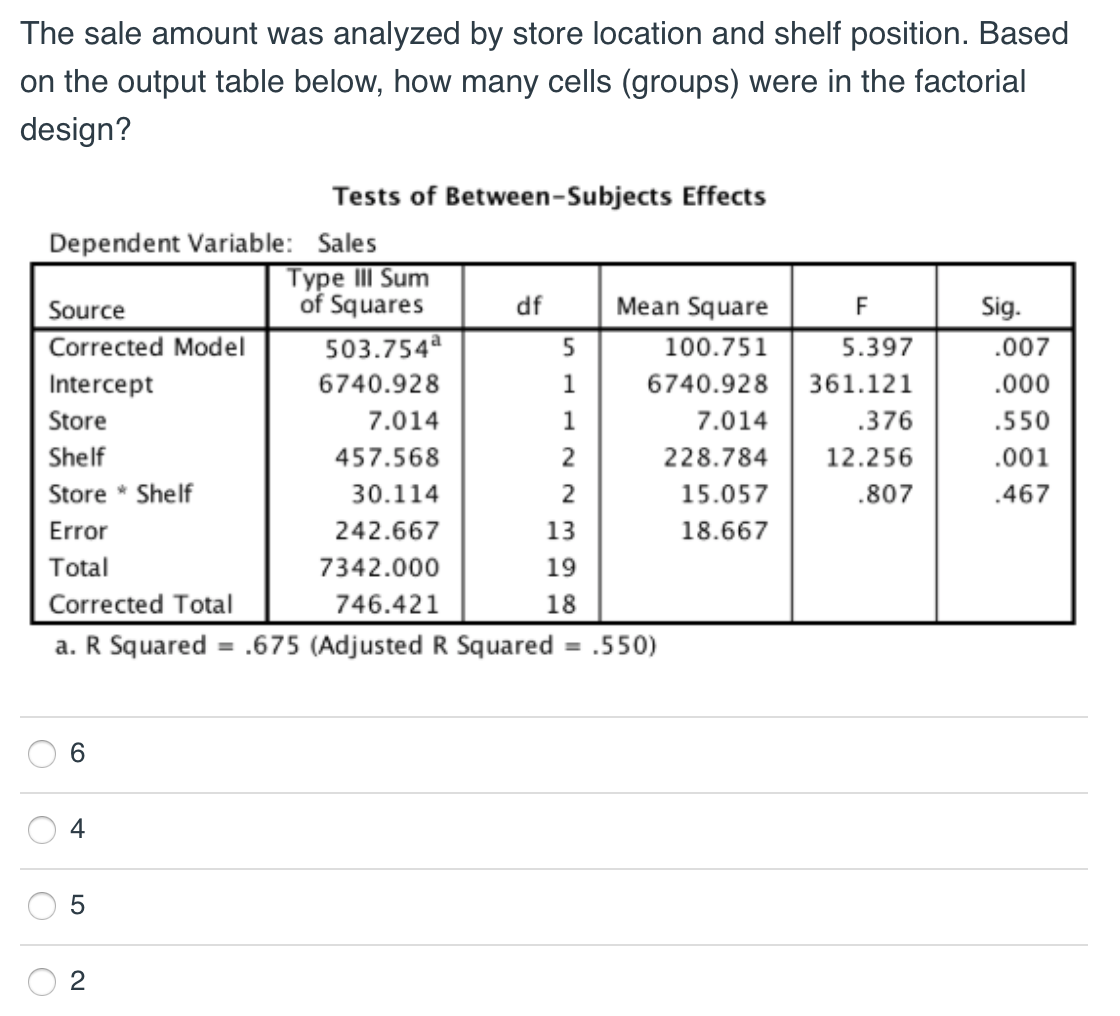Screen dimensions: 1120x1016
Task: Select the radio button for answer 2
Action: point(42,983)
